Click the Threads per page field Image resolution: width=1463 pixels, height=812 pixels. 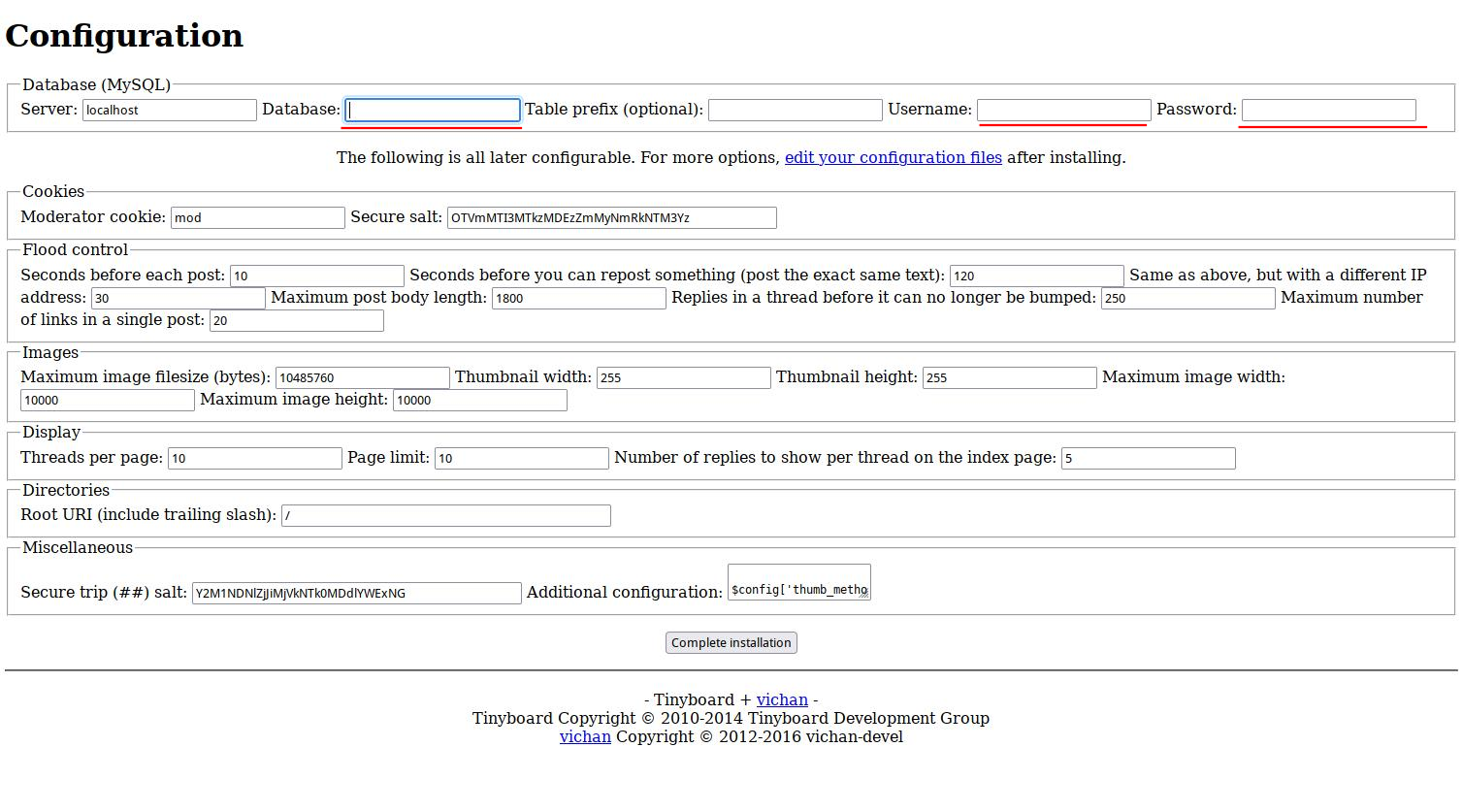[x=255, y=458]
